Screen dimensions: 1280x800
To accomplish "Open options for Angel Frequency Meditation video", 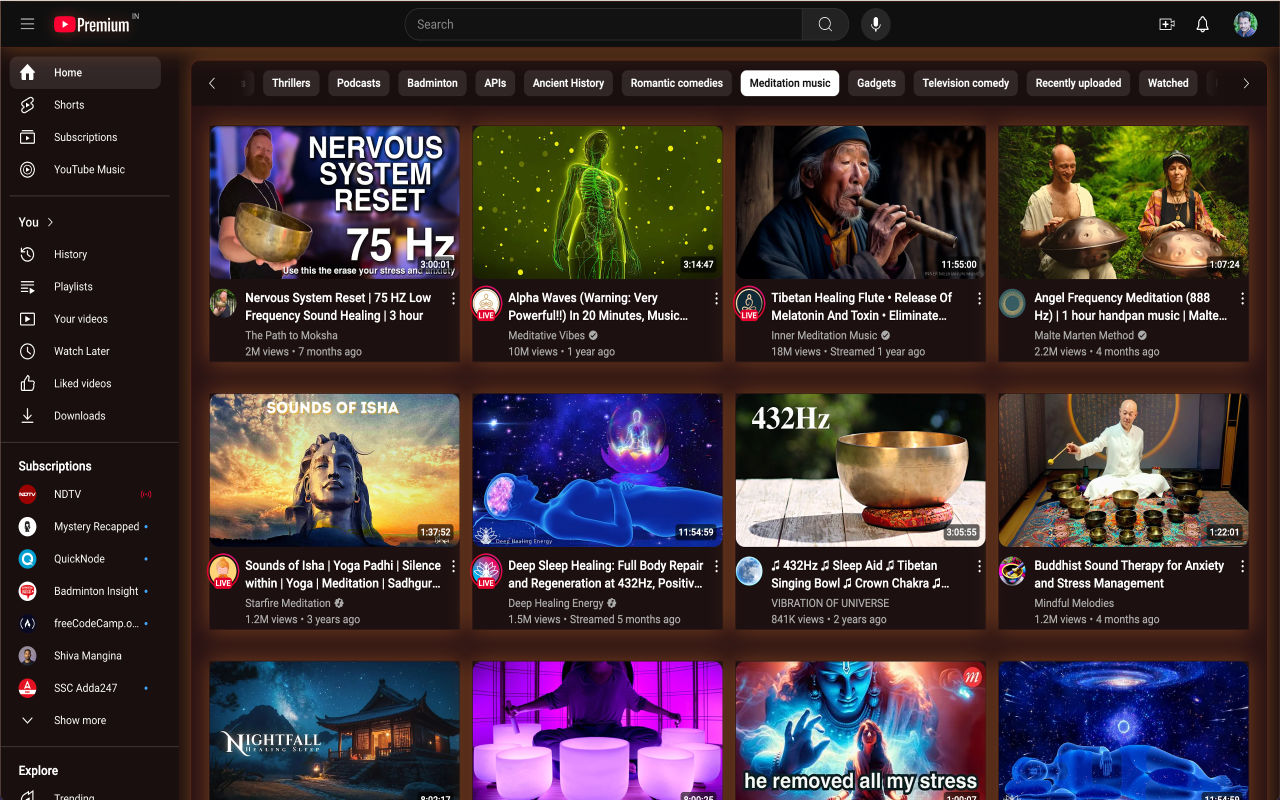I will 1242,299.
